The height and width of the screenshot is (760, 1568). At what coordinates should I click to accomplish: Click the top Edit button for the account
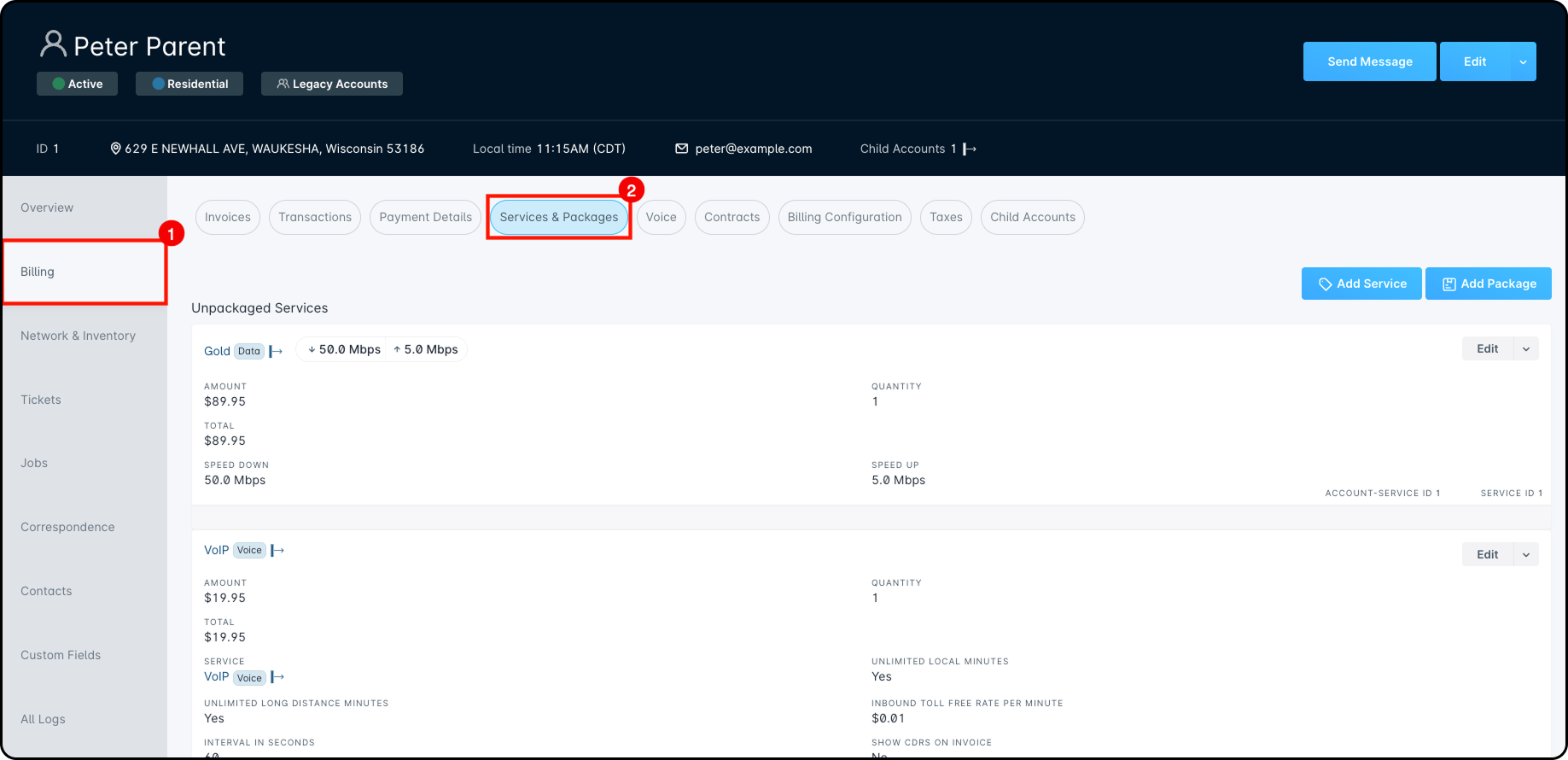[1475, 61]
